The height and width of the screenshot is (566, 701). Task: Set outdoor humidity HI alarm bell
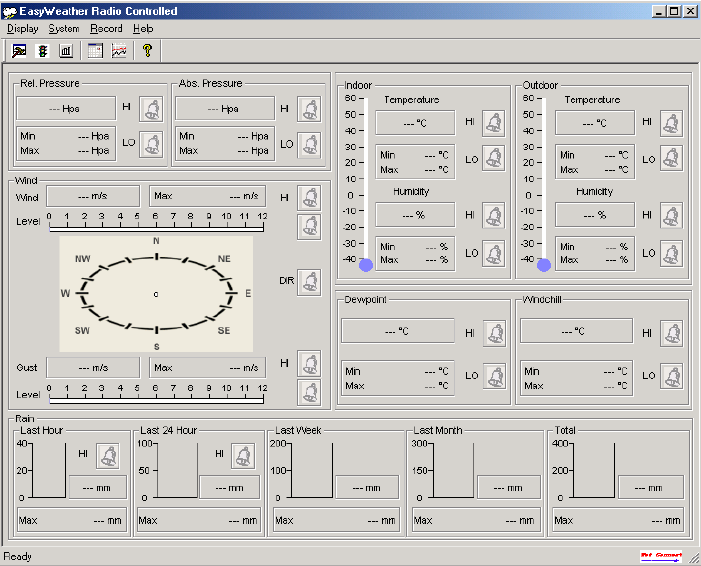(671, 216)
